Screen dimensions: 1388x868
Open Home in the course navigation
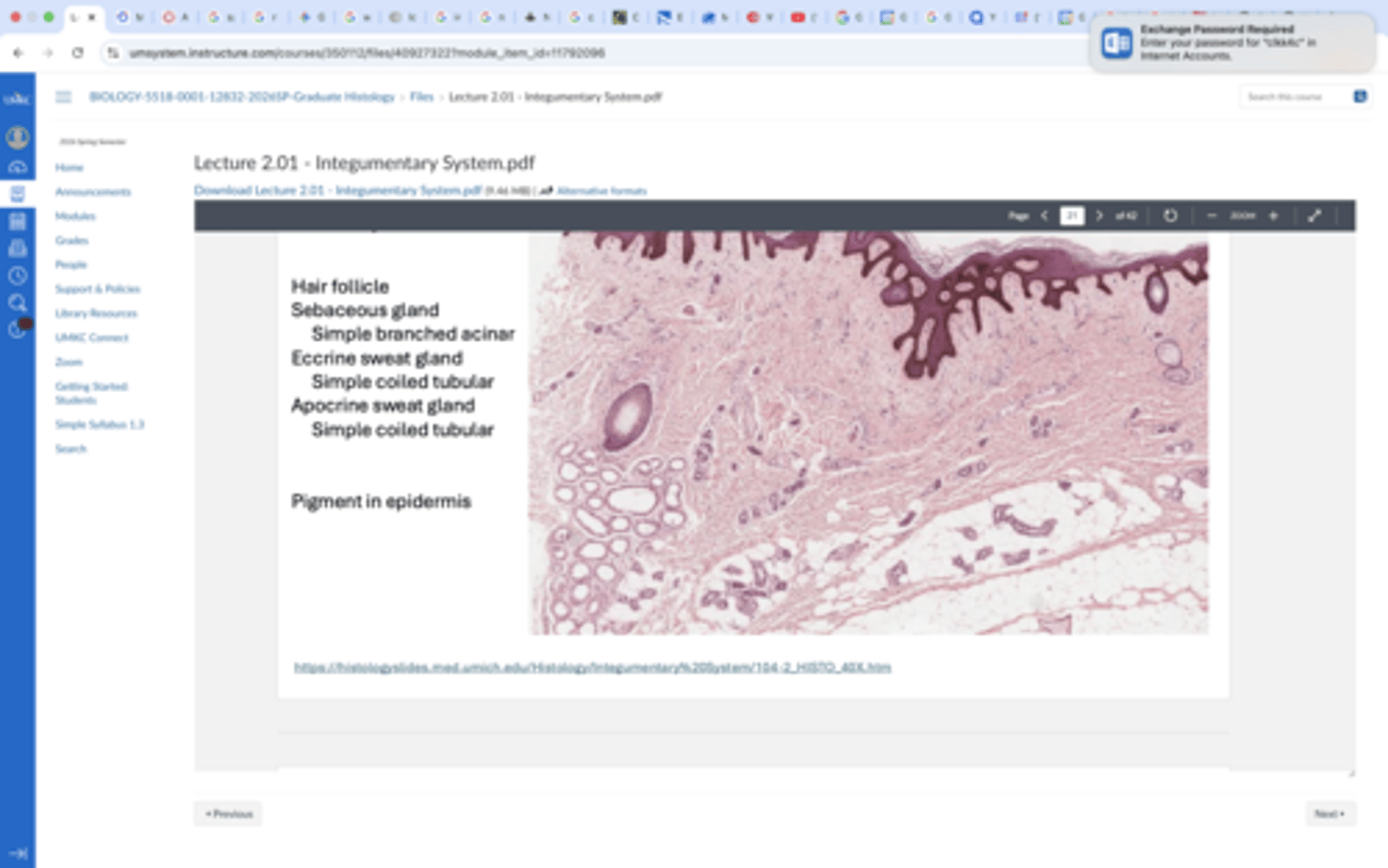pos(69,168)
